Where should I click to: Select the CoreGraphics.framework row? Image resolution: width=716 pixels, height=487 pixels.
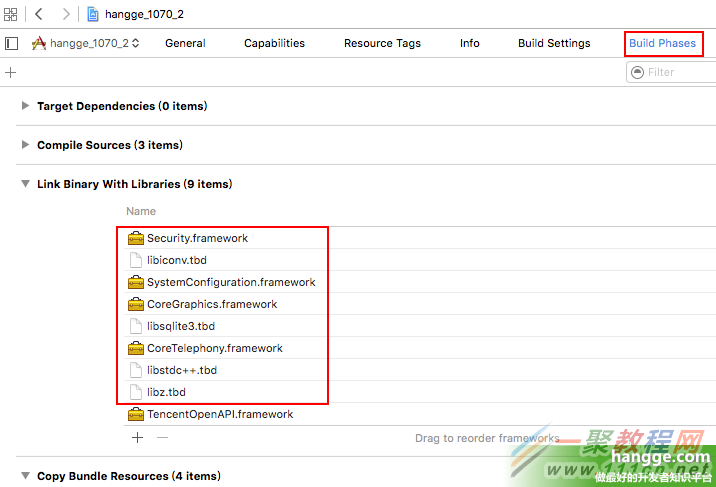click(x=420, y=304)
